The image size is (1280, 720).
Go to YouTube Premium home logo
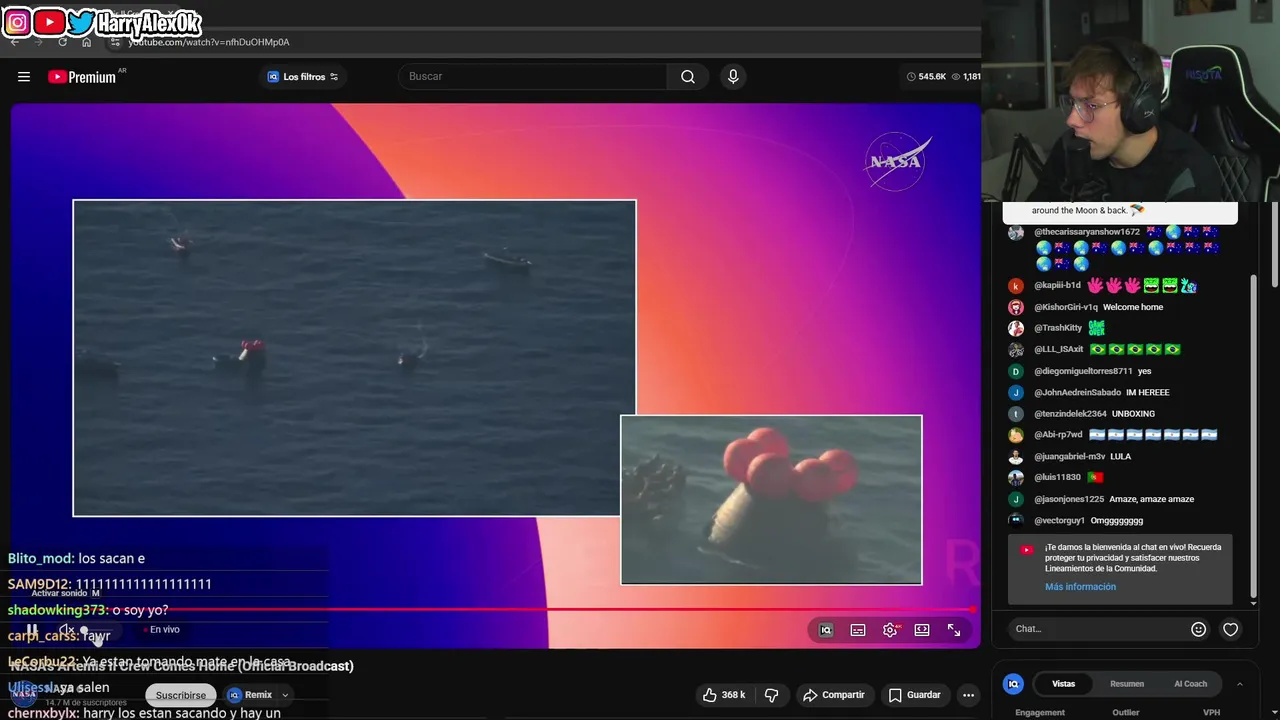tap(82, 77)
